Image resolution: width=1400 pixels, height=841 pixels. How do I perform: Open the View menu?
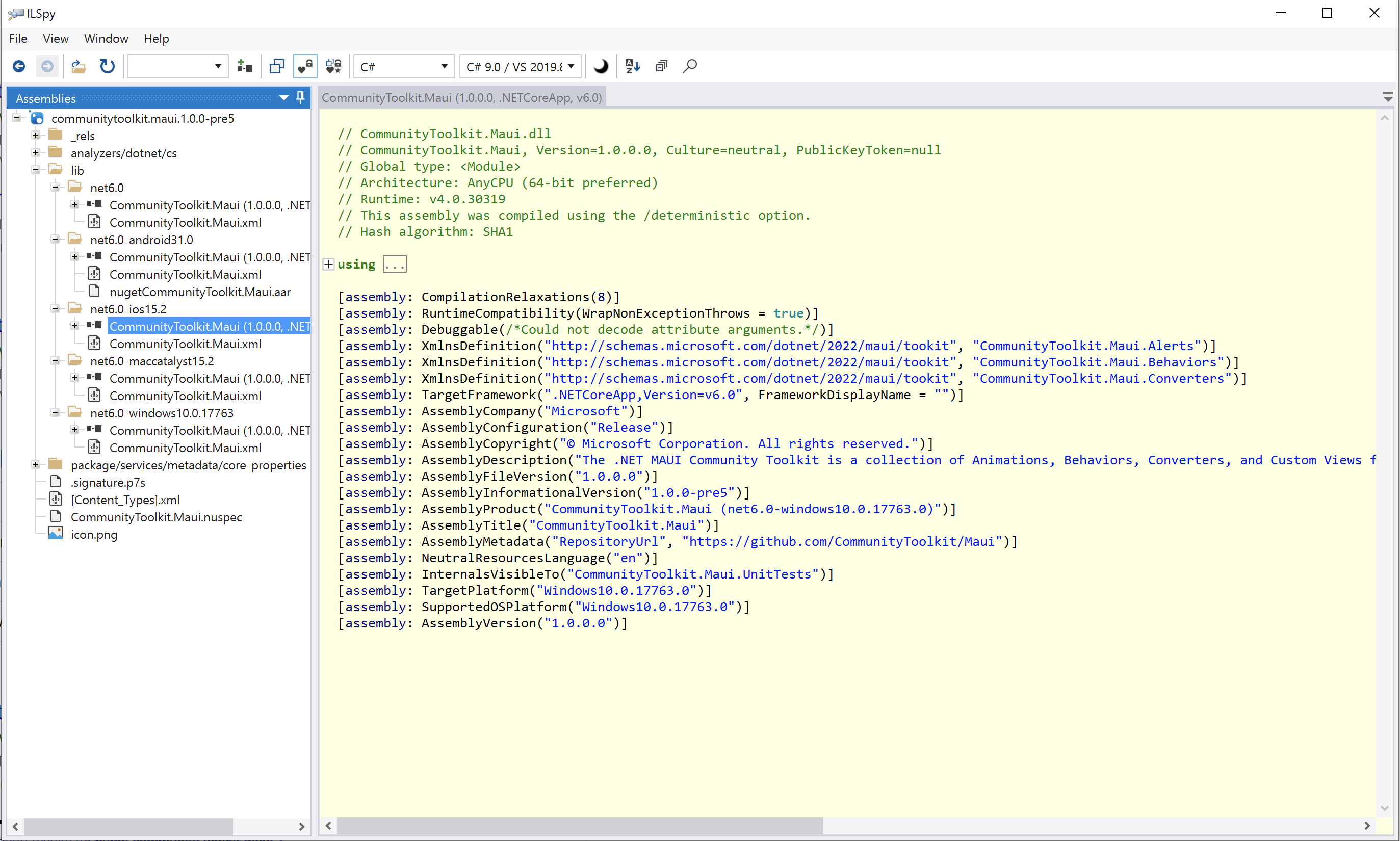[55, 39]
